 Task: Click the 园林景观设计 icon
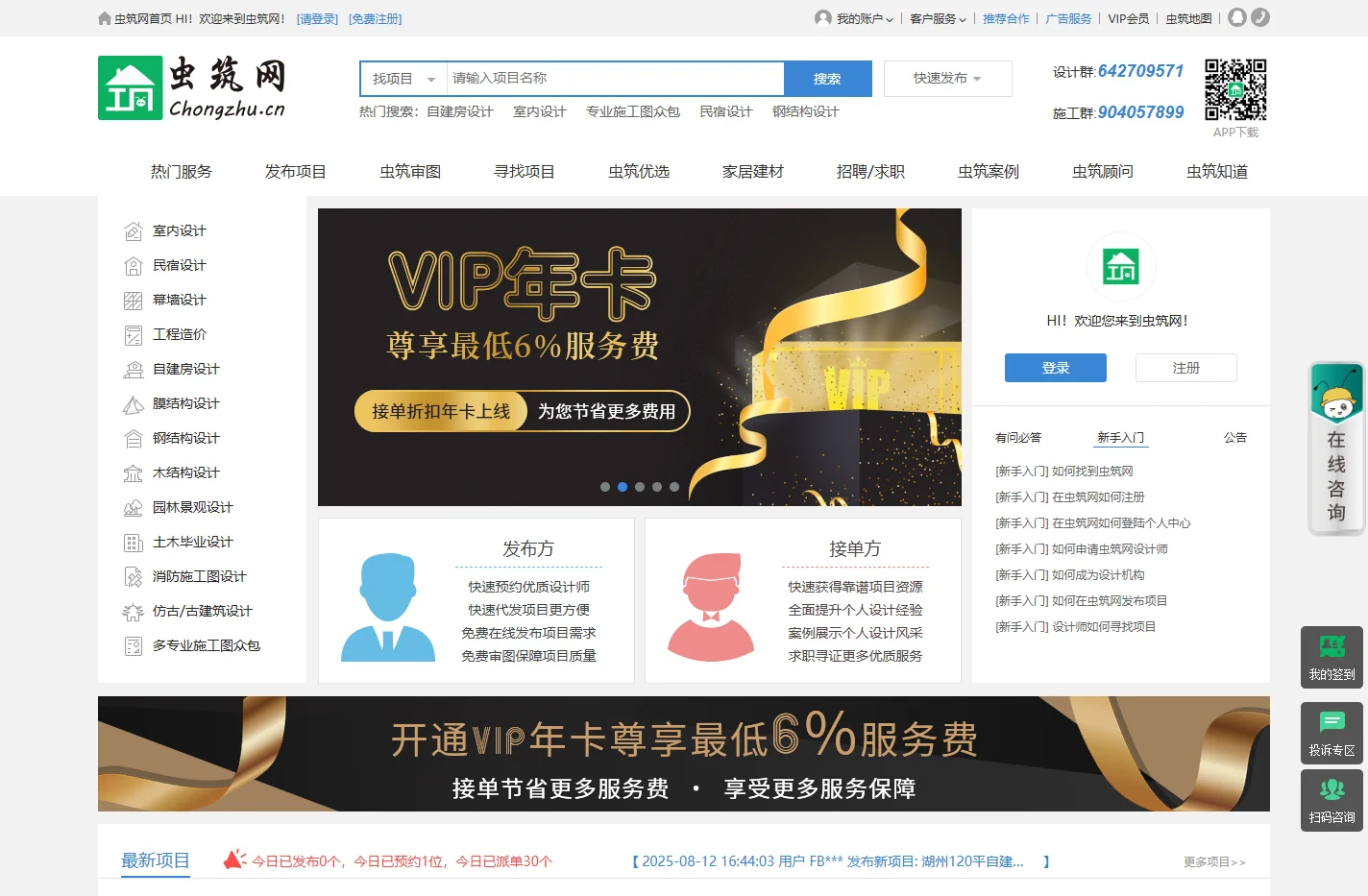(x=134, y=508)
